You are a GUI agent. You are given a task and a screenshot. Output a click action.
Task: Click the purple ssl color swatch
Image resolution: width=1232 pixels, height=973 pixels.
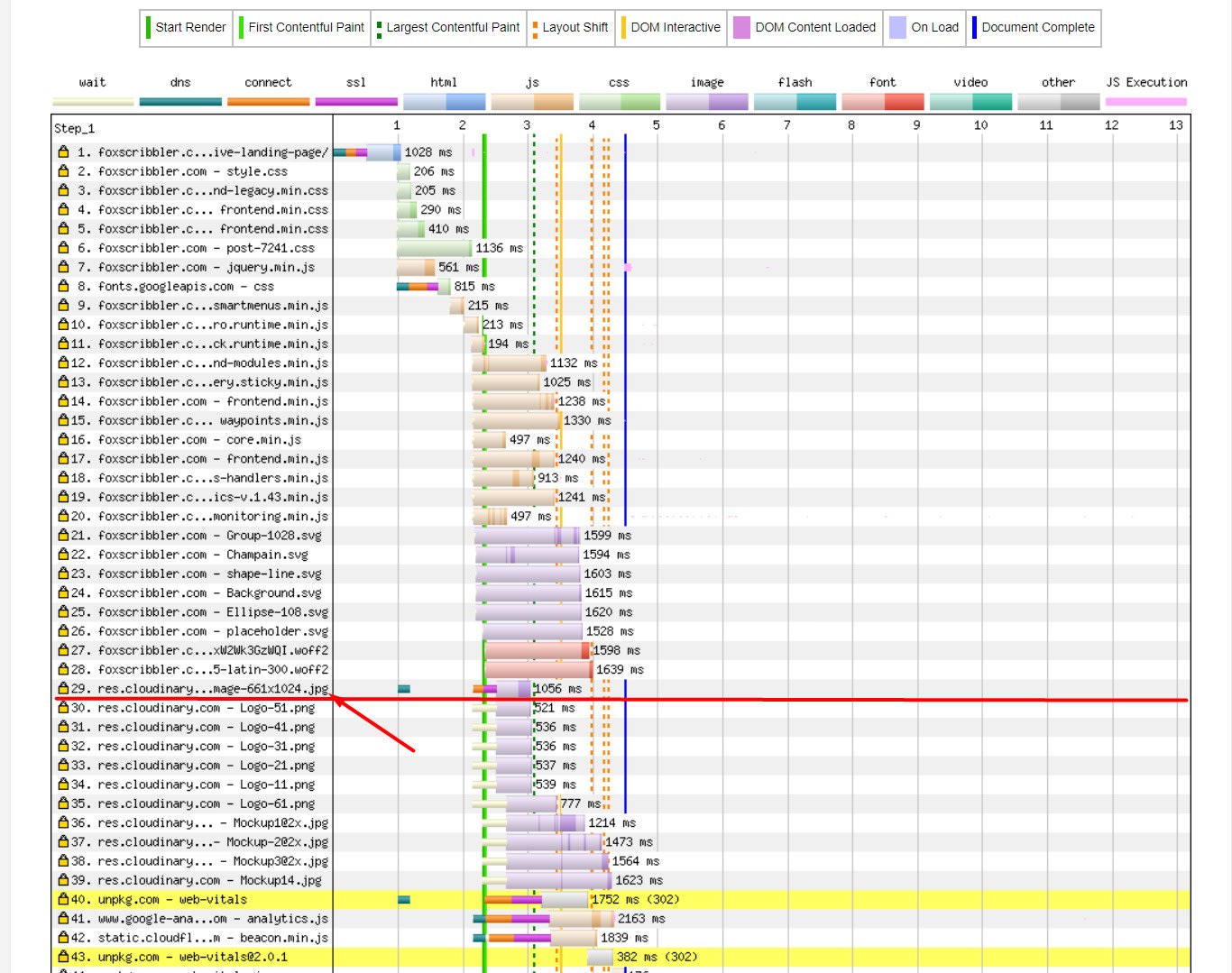(356, 101)
